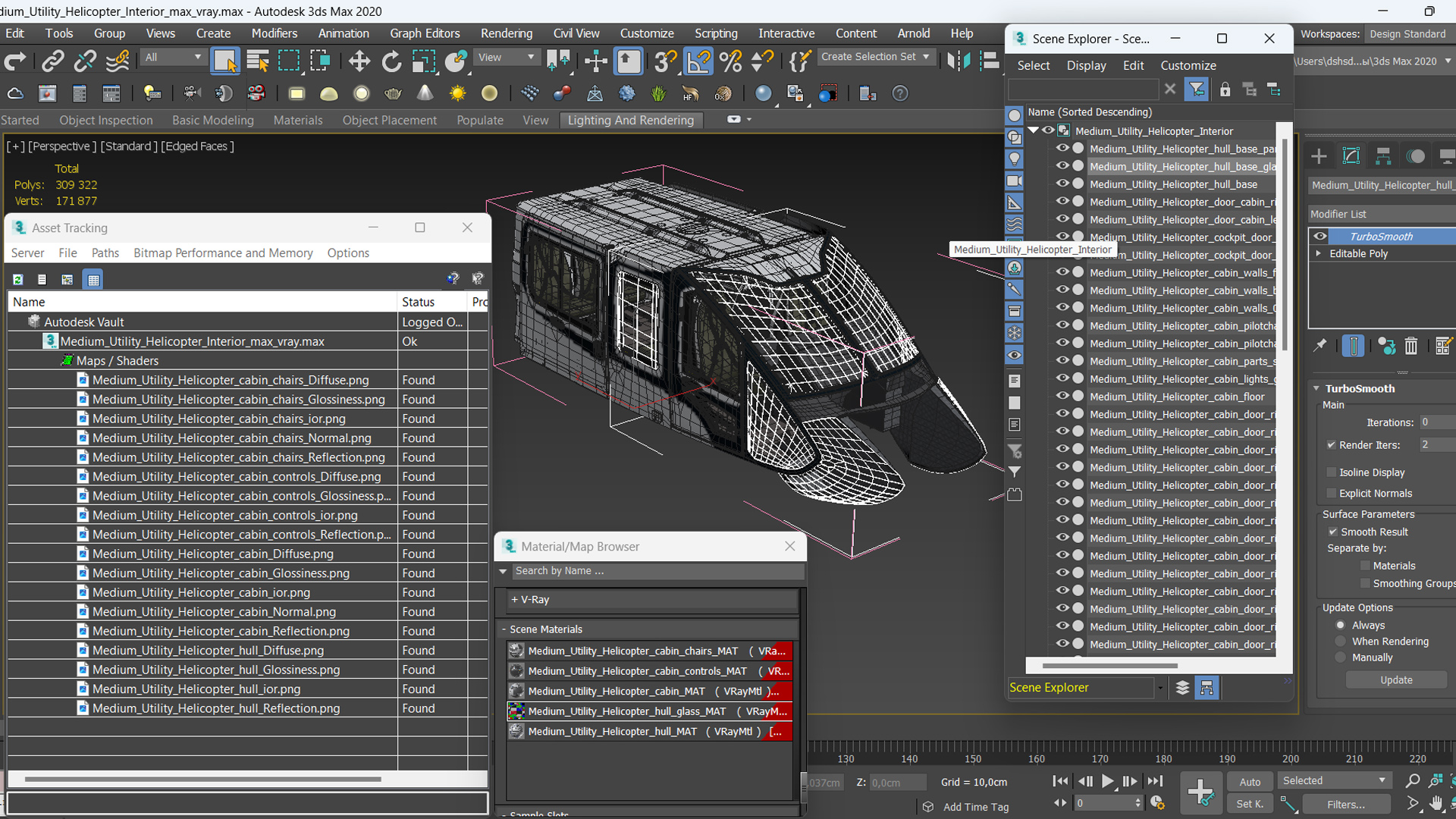Toggle TurboSmooth modifier visibility eye
The image size is (1456, 819).
(1320, 236)
